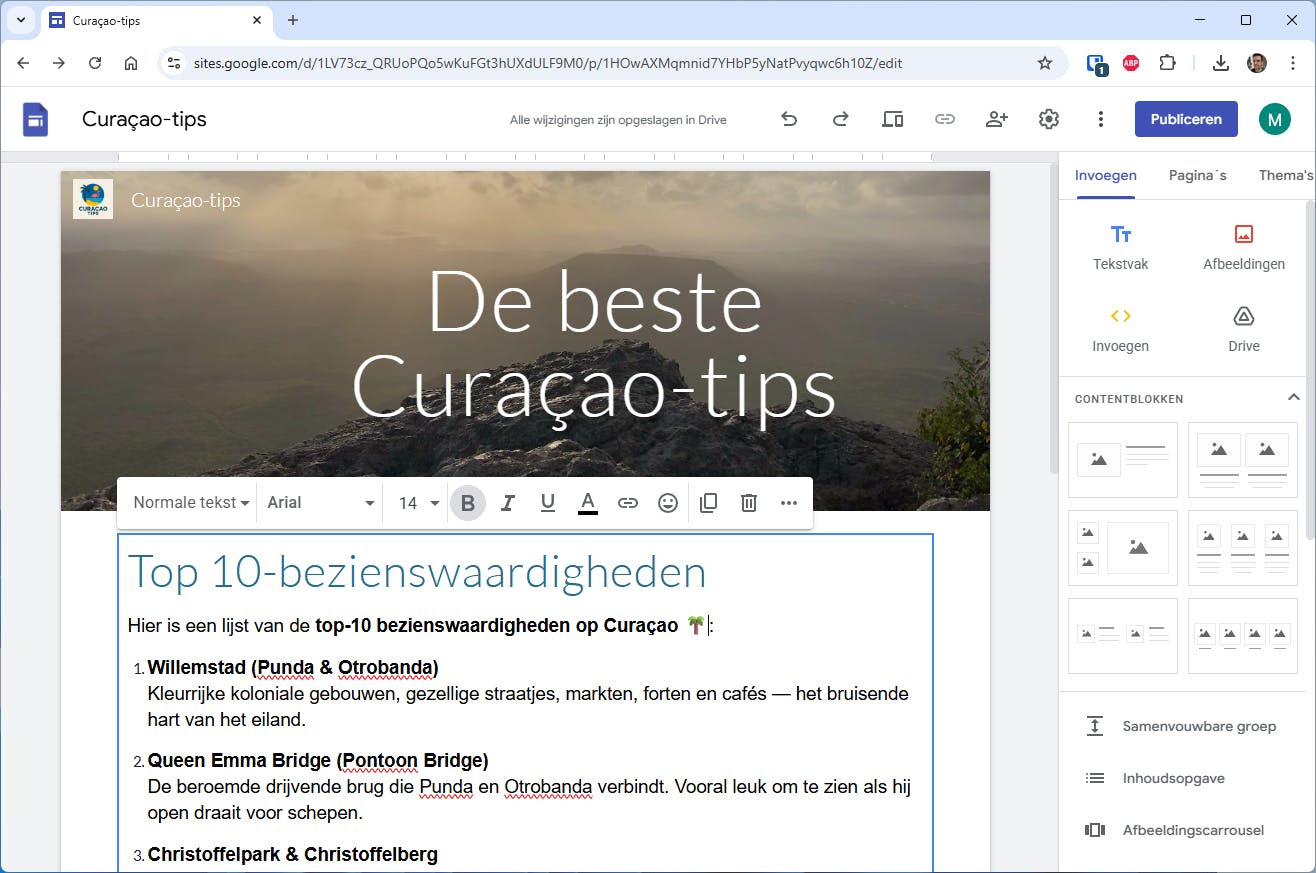Choose the image-left with text content block
This screenshot has height=873, width=1316.
[x=1123, y=460]
